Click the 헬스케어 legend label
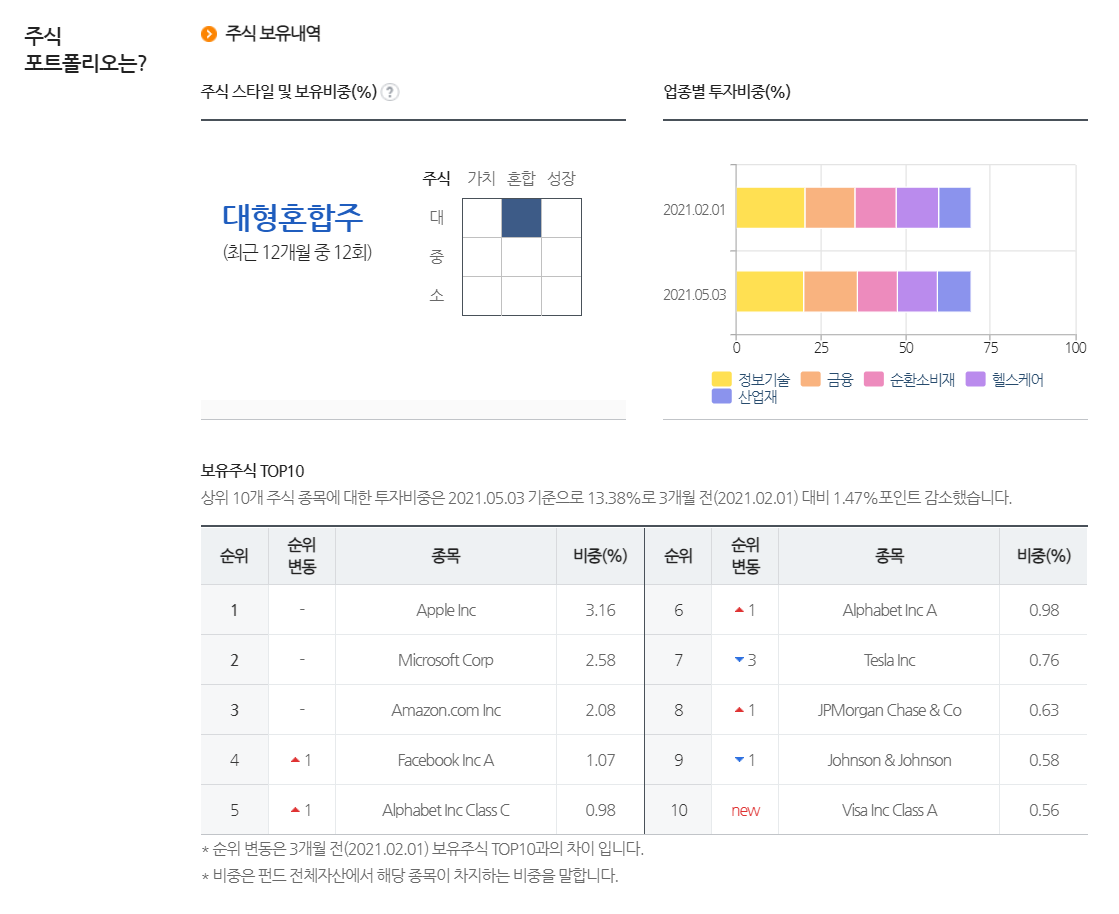This screenshot has height=914, width=1119. click(1018, 380)
